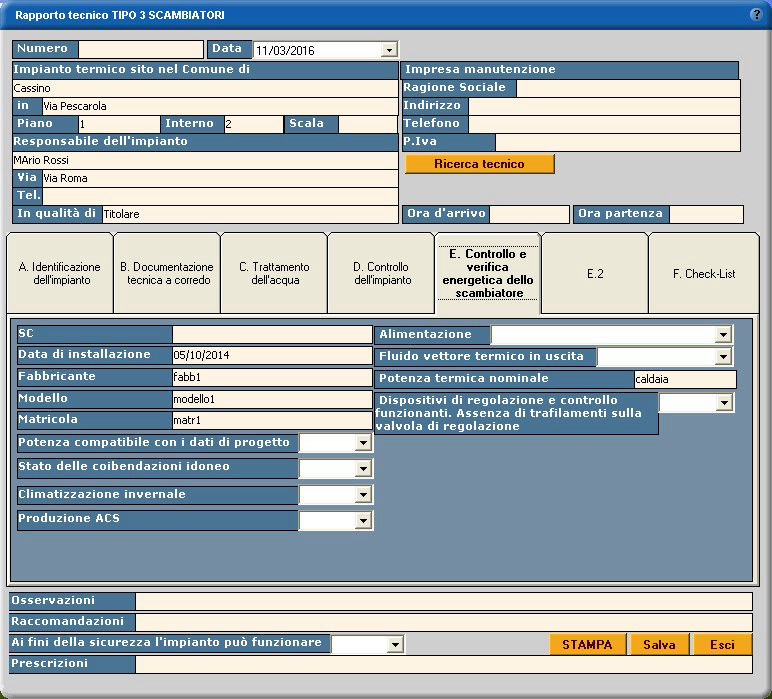Viewport: 772px width, 699px height.
Task: Expand Fluido vettore termico in uscita dropdown
Action: click(723, 356)
